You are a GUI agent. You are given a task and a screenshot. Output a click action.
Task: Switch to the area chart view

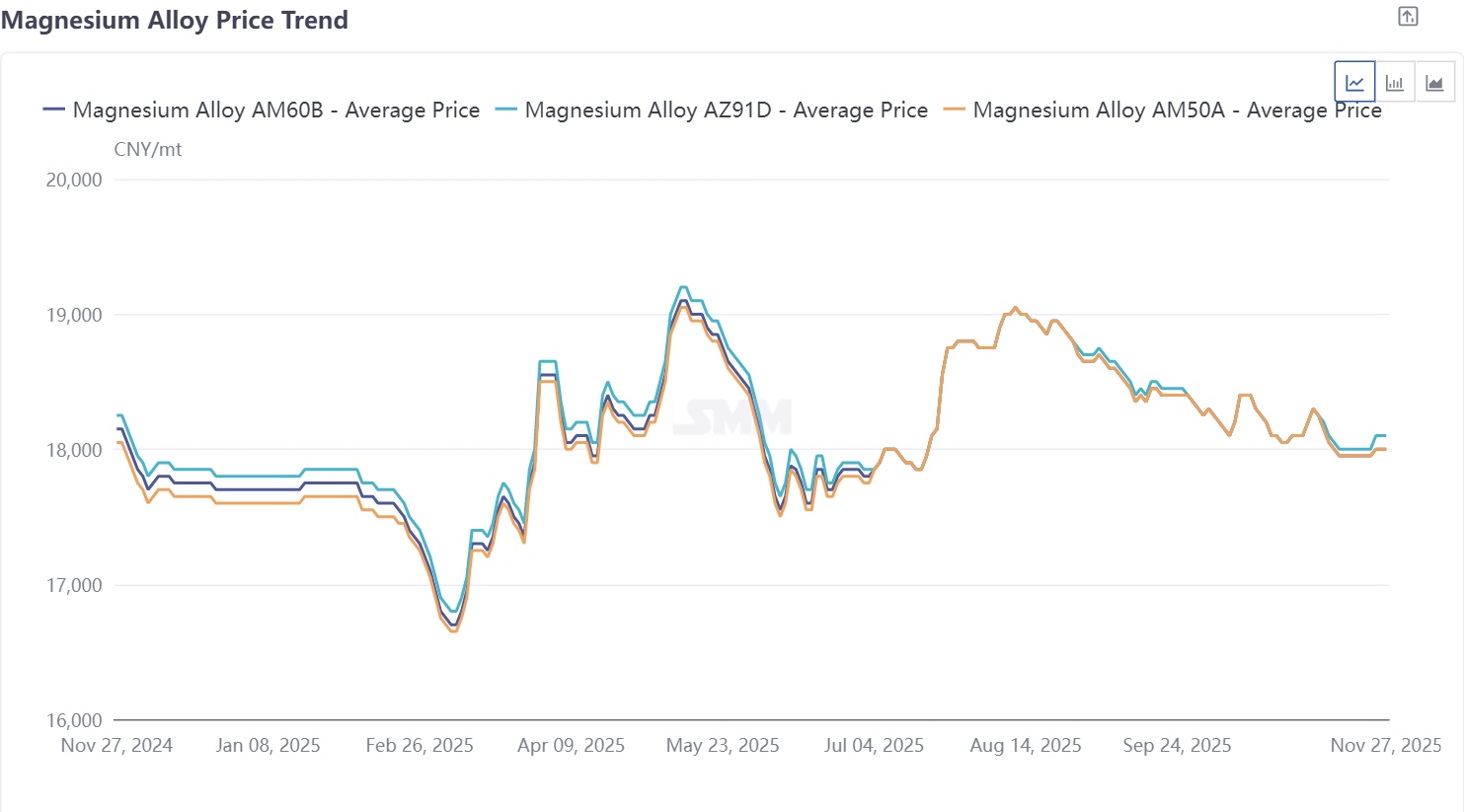[x=1434, y=83]
